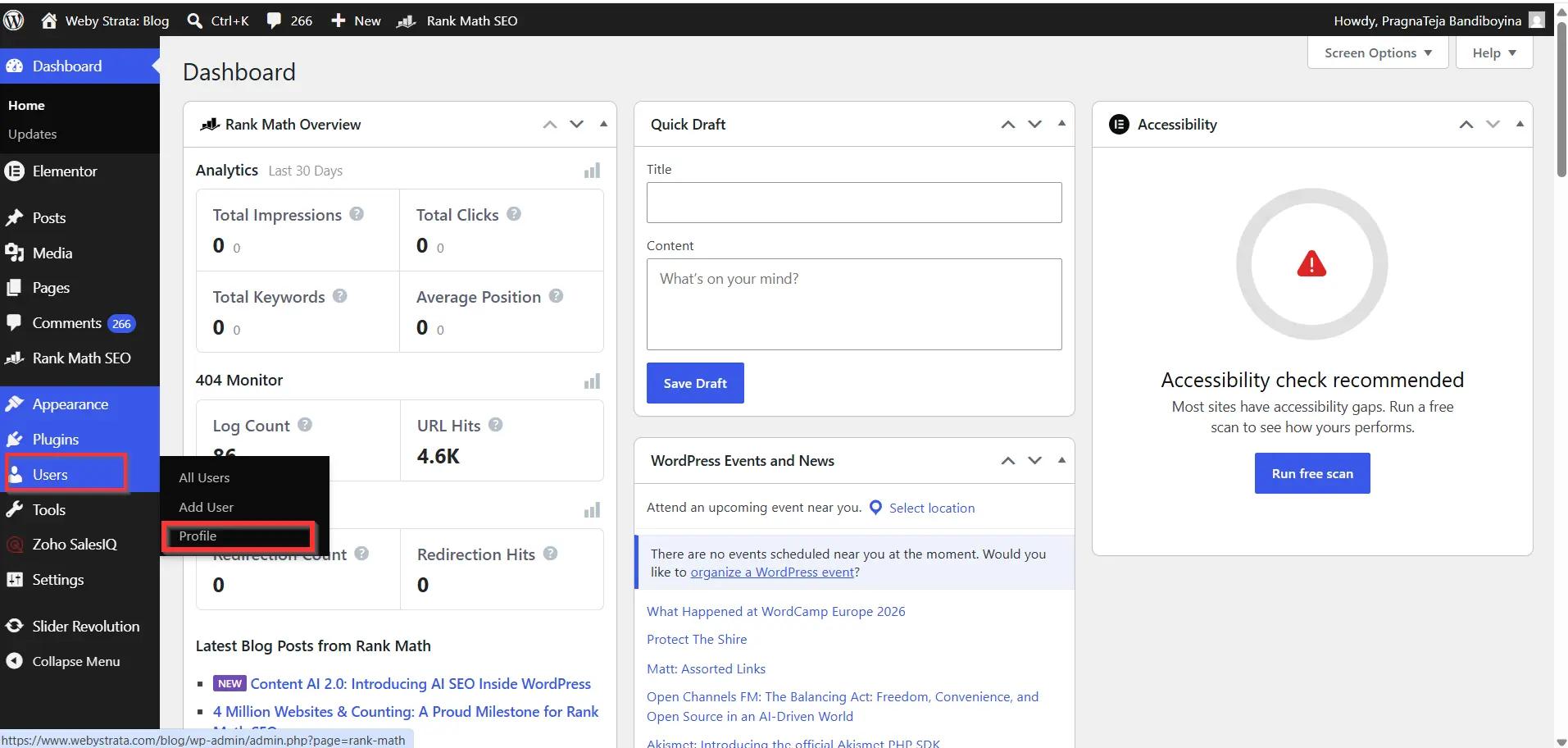Open Home under Dashboard menu
The image size is (1568, 748).
26,105
